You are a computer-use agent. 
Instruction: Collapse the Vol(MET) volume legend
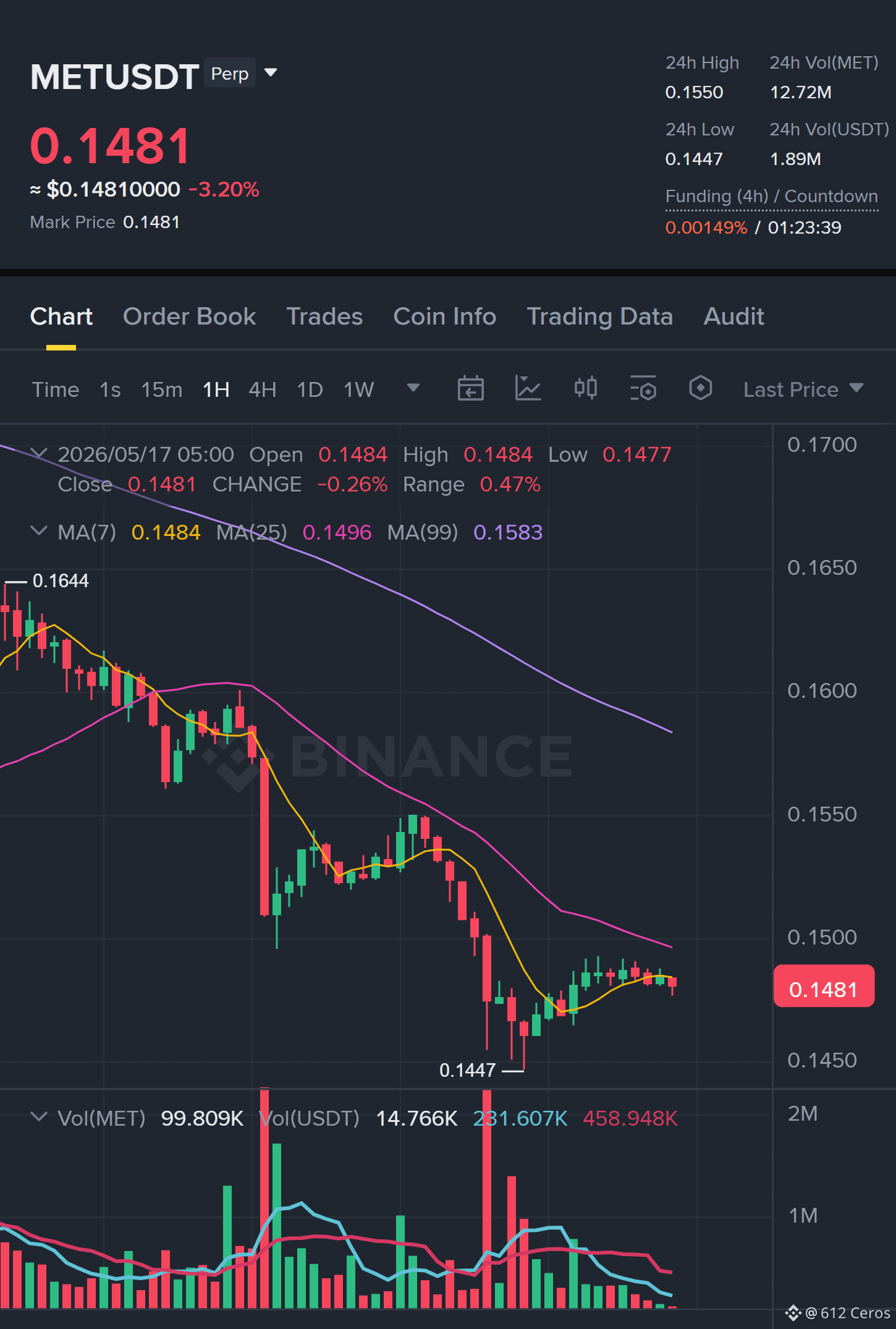(38, 1117)
